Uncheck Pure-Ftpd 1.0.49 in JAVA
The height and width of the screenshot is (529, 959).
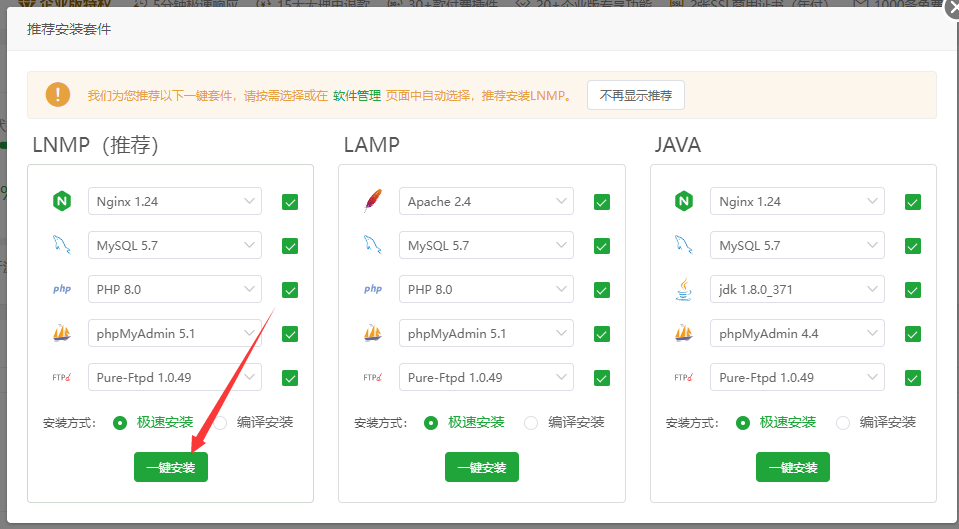(x=913, y=378)
